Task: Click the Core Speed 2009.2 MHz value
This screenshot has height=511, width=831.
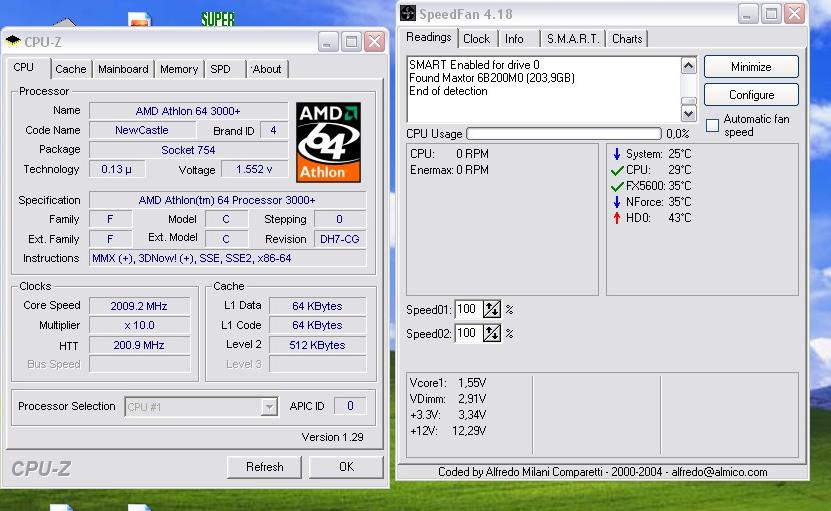Action: (x=139, y=306)
